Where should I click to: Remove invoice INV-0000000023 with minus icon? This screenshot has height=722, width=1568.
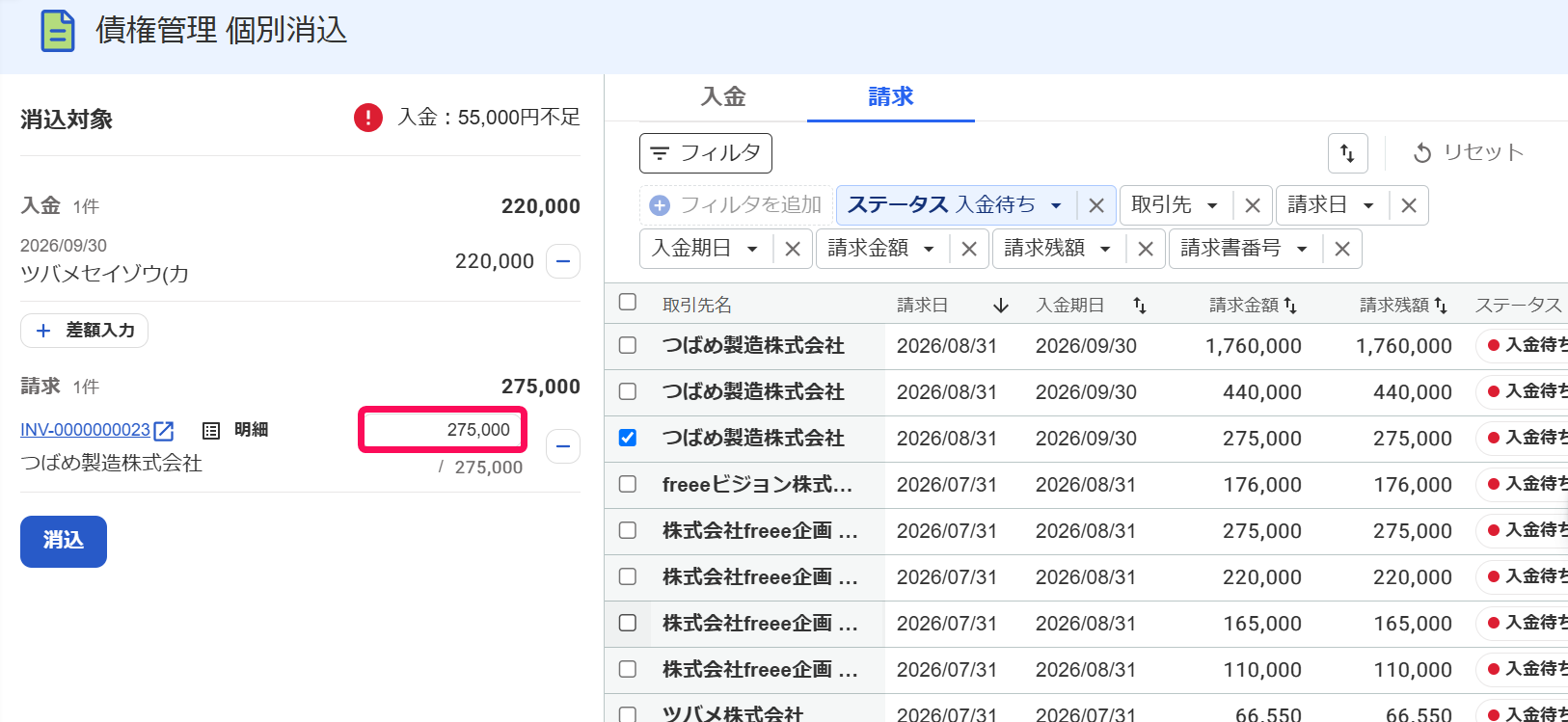pyautogui.click(x=563, y=446)
